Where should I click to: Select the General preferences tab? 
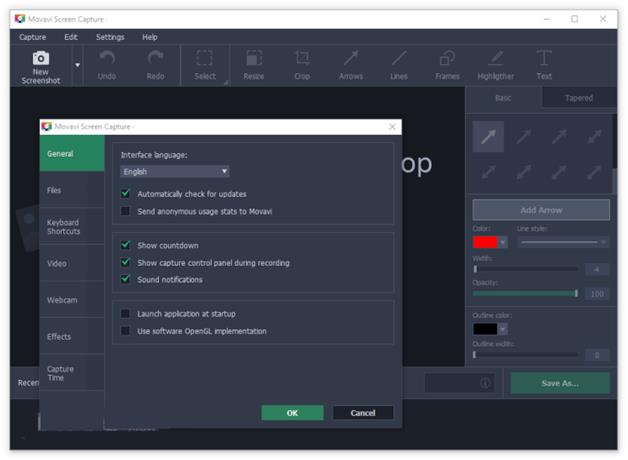(x=72, y=154)
